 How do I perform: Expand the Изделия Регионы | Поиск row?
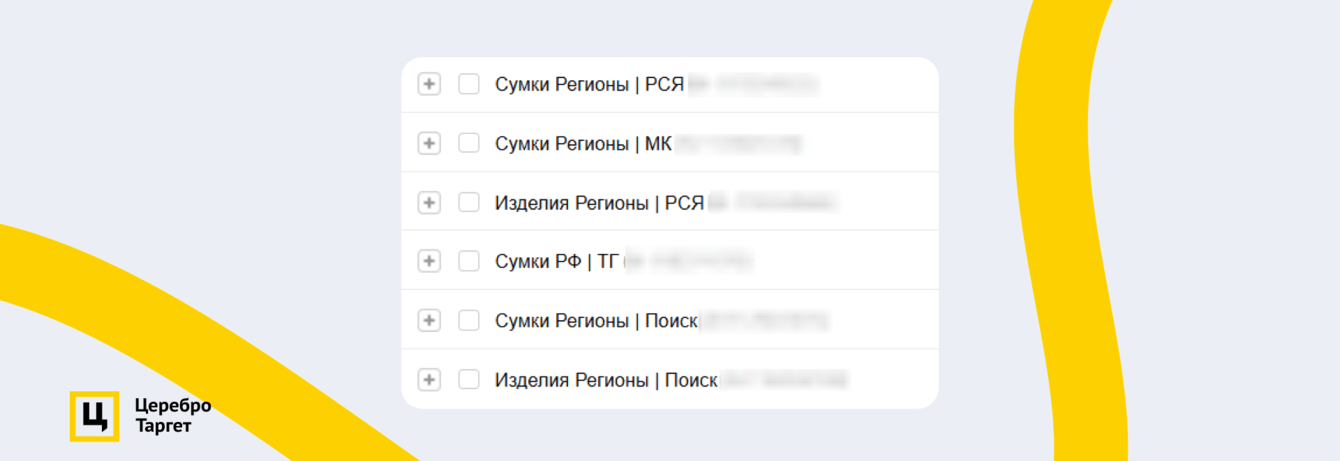click(x=429, y=380)
